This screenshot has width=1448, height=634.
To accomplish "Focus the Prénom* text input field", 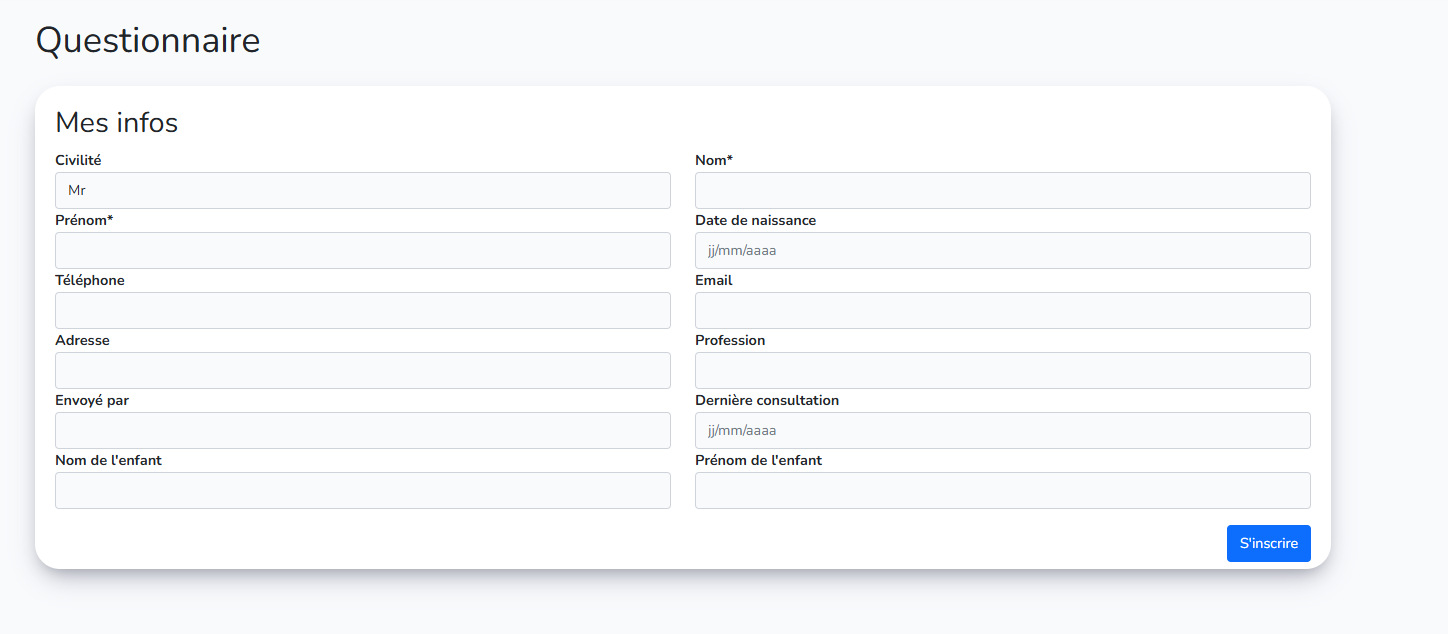I will pyautogui.click(x=362, y=250).
